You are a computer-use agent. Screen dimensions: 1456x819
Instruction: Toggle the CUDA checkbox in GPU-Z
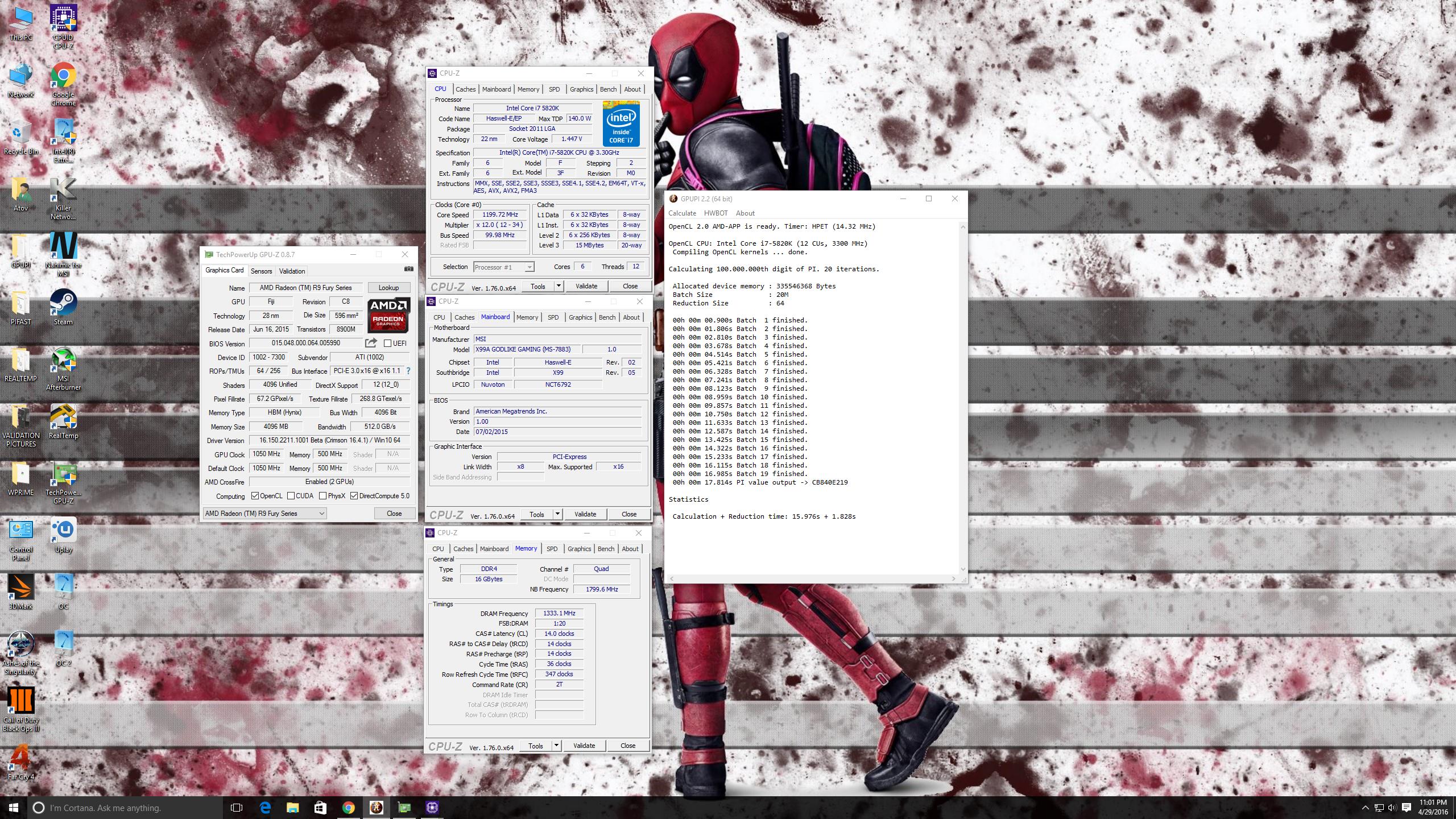[x=291, y=496]
